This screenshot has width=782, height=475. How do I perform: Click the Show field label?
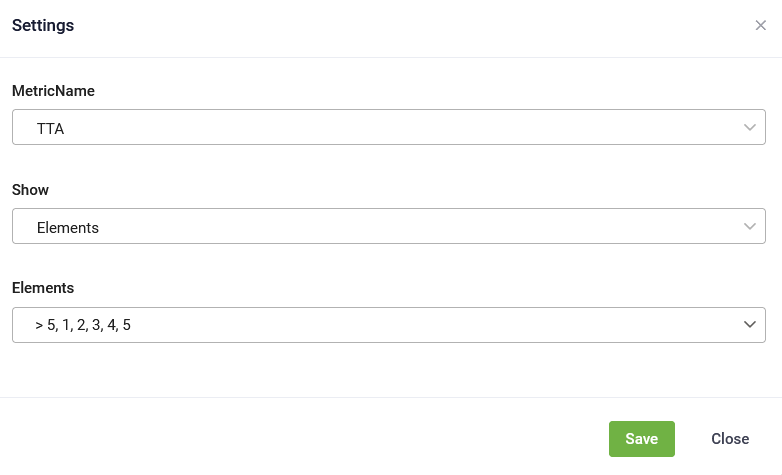click(30, 190)
